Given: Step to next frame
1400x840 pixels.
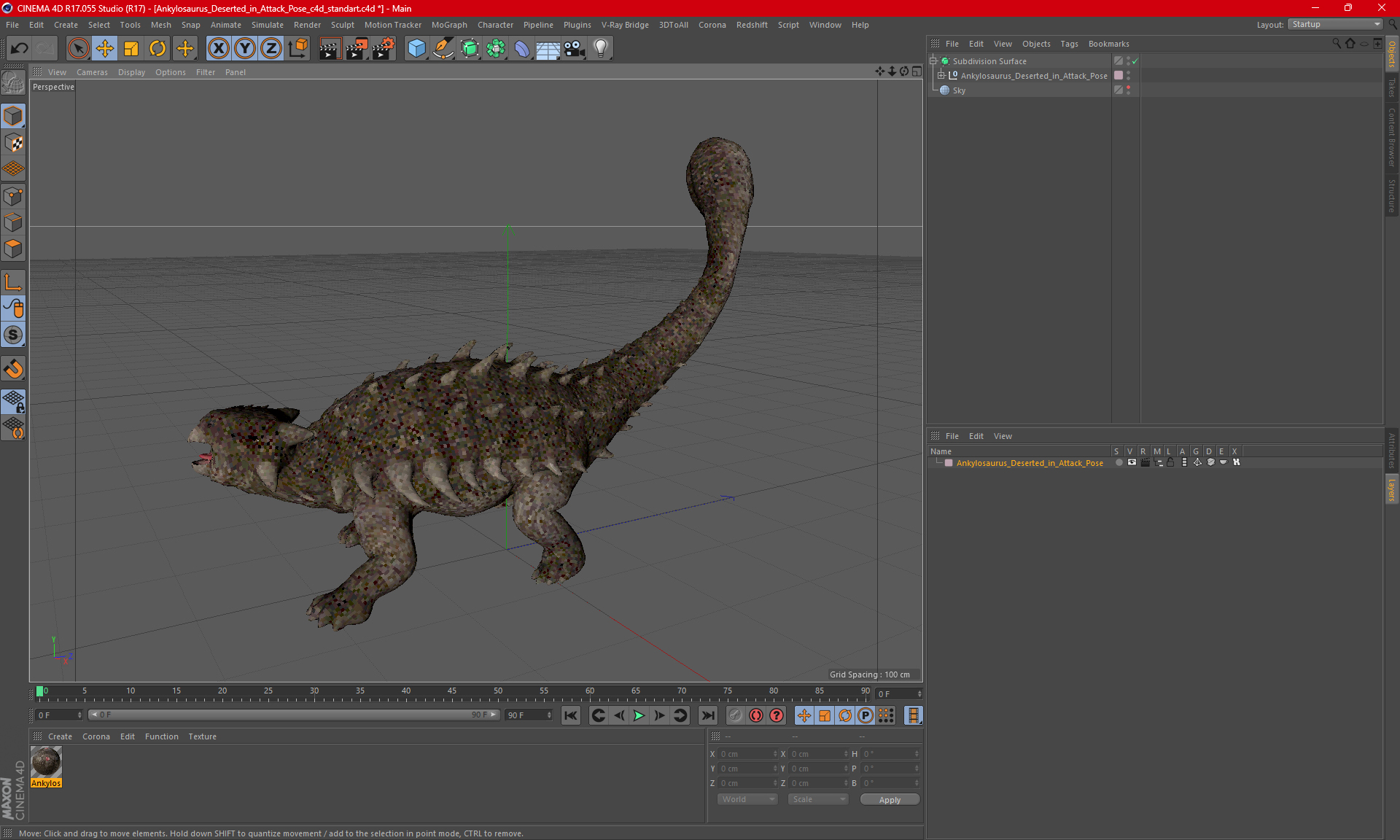Looking at the screenshot, I should pyautogui.click(x=659, y=715).
